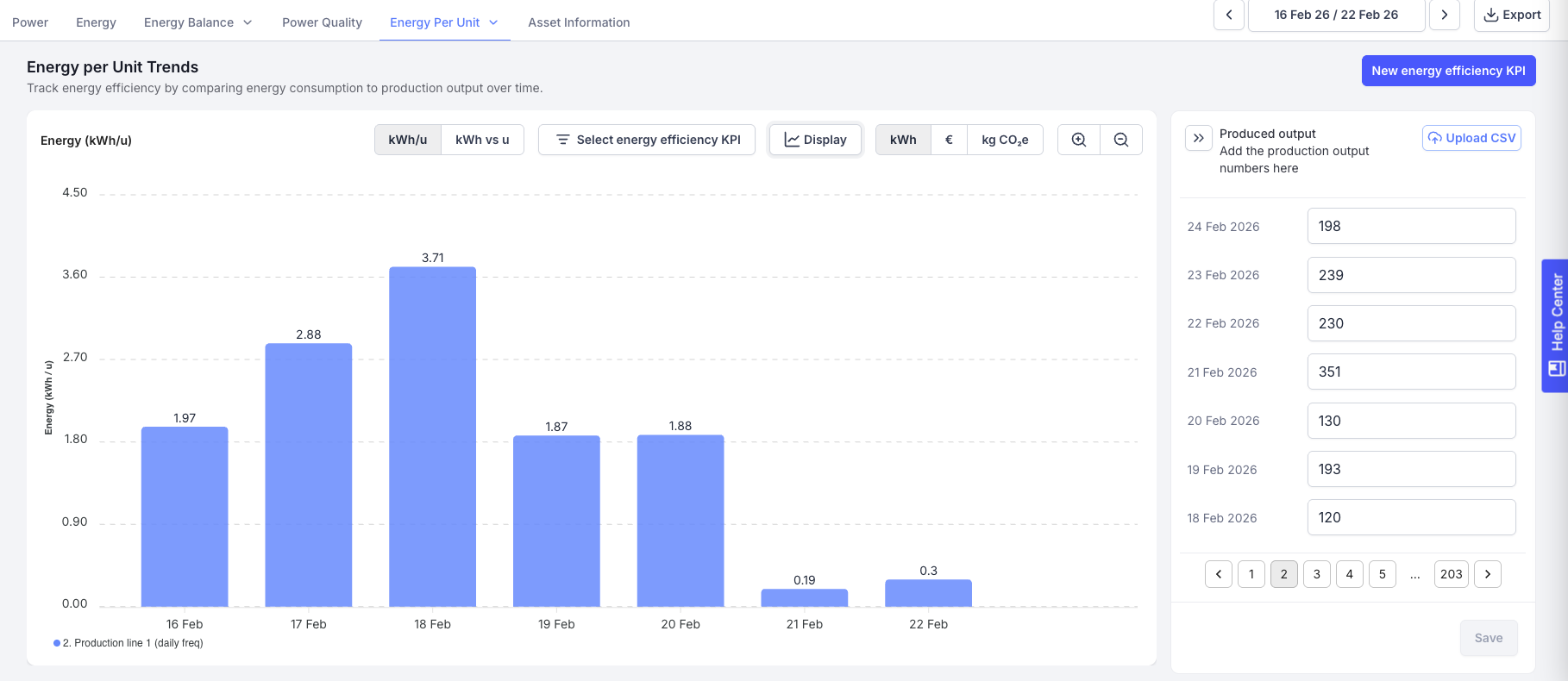1568x681 pixels.
Task: Click the 18 Feb bar in chart
Action: (x=432, y=436)
